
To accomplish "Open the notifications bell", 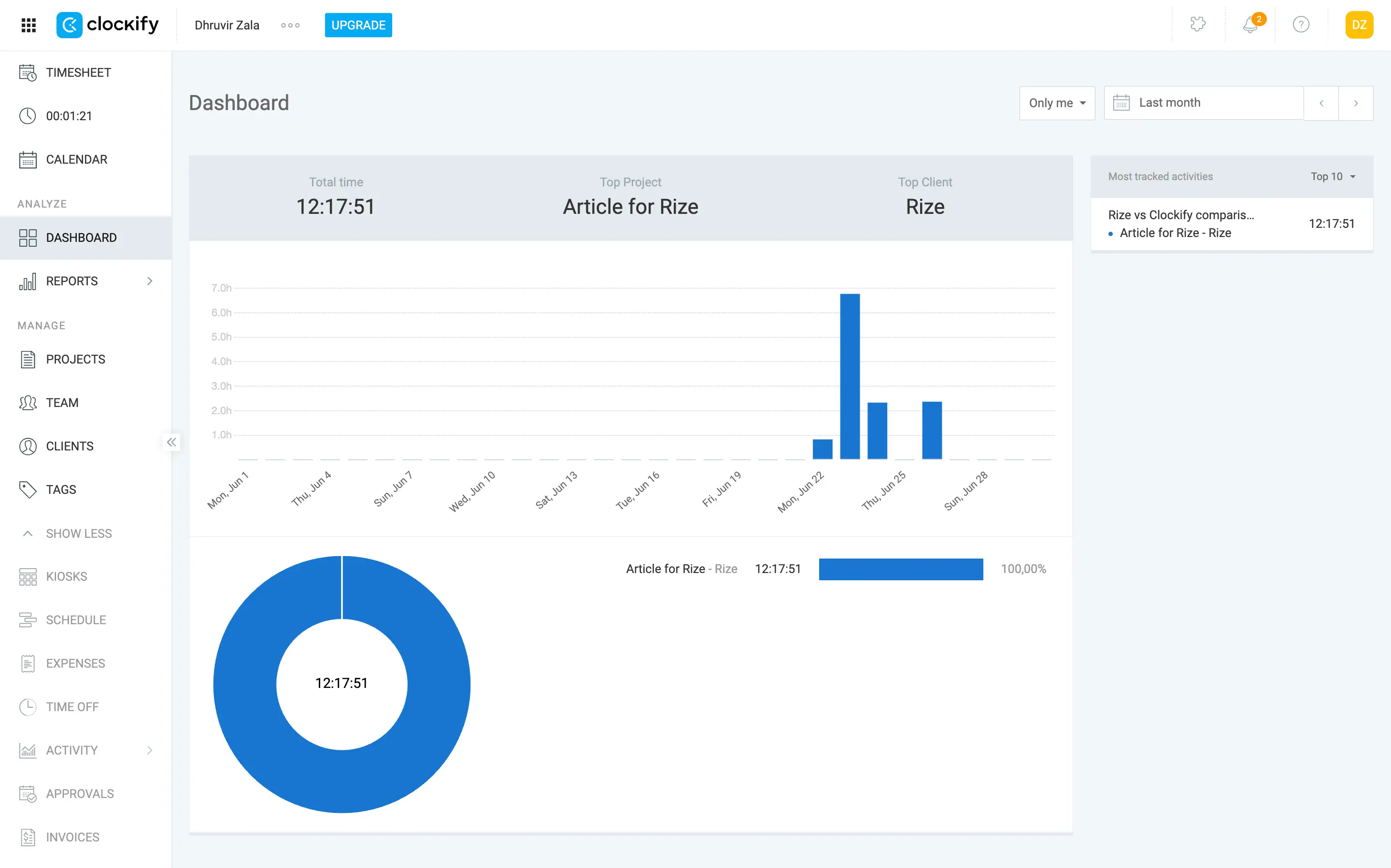I will [x=1250, y=25].
